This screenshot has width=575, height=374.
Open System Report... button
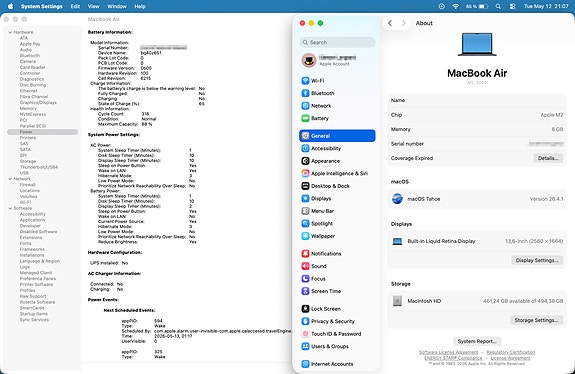pos(477,341)
